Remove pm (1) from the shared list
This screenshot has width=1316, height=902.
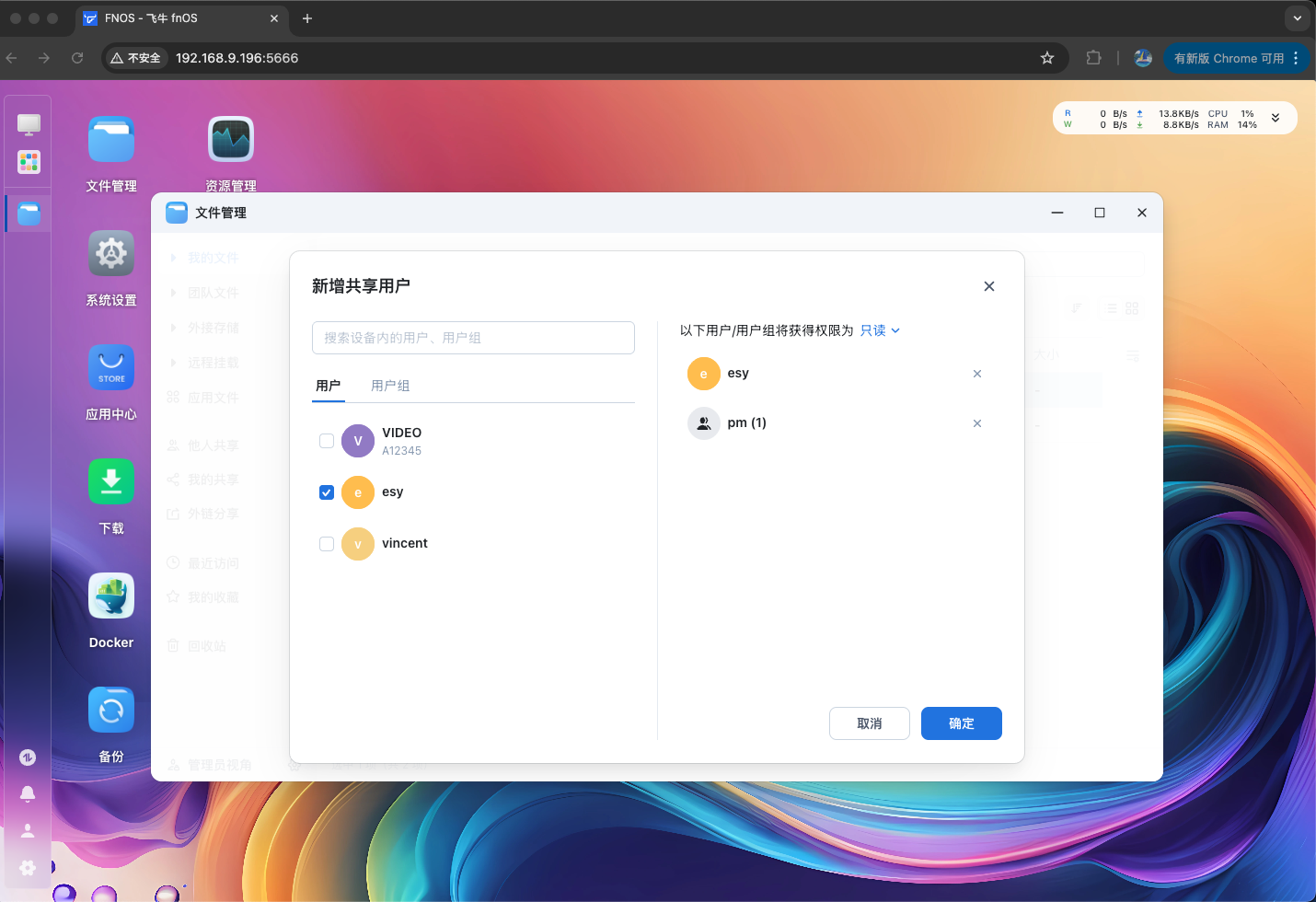[977, 423]
